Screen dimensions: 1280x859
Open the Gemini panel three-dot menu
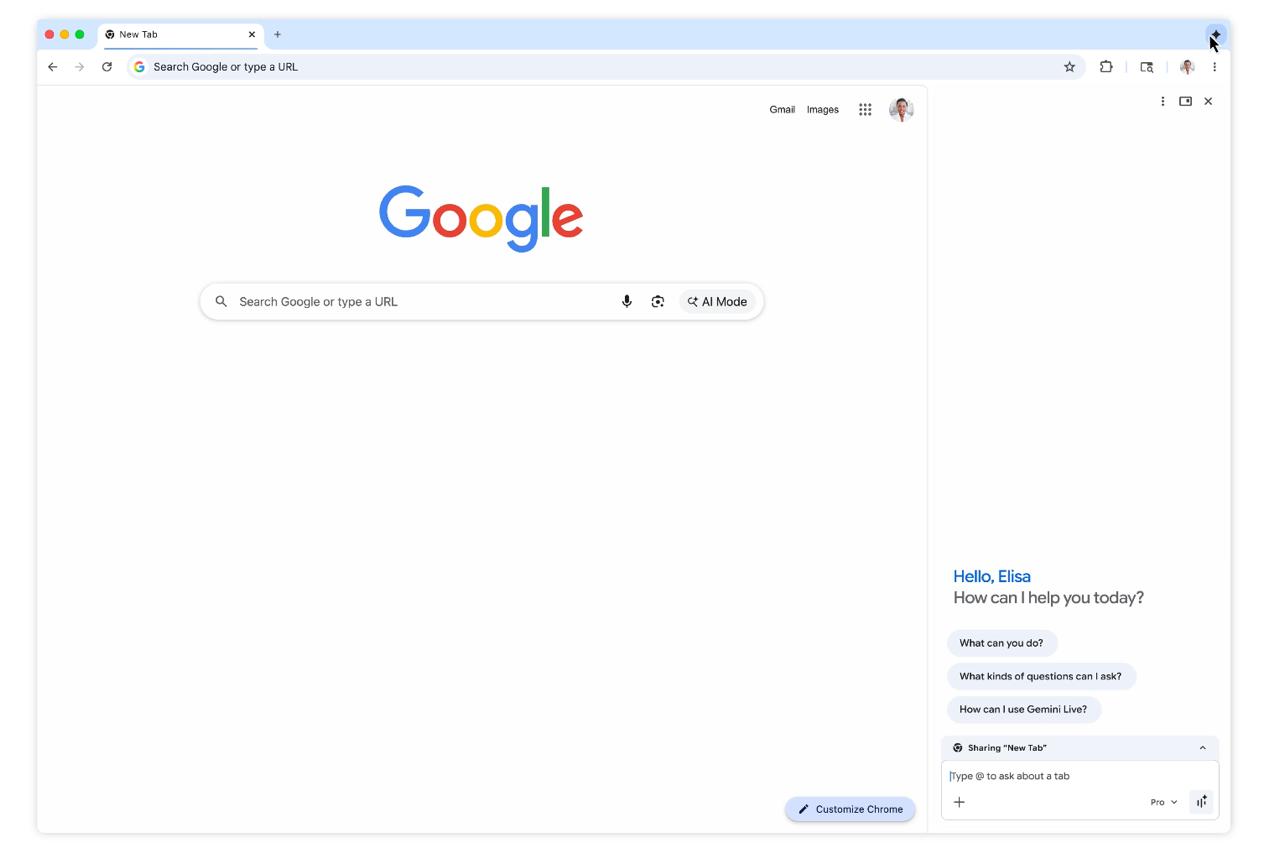pyautogui.click(x=1162, y=101)
